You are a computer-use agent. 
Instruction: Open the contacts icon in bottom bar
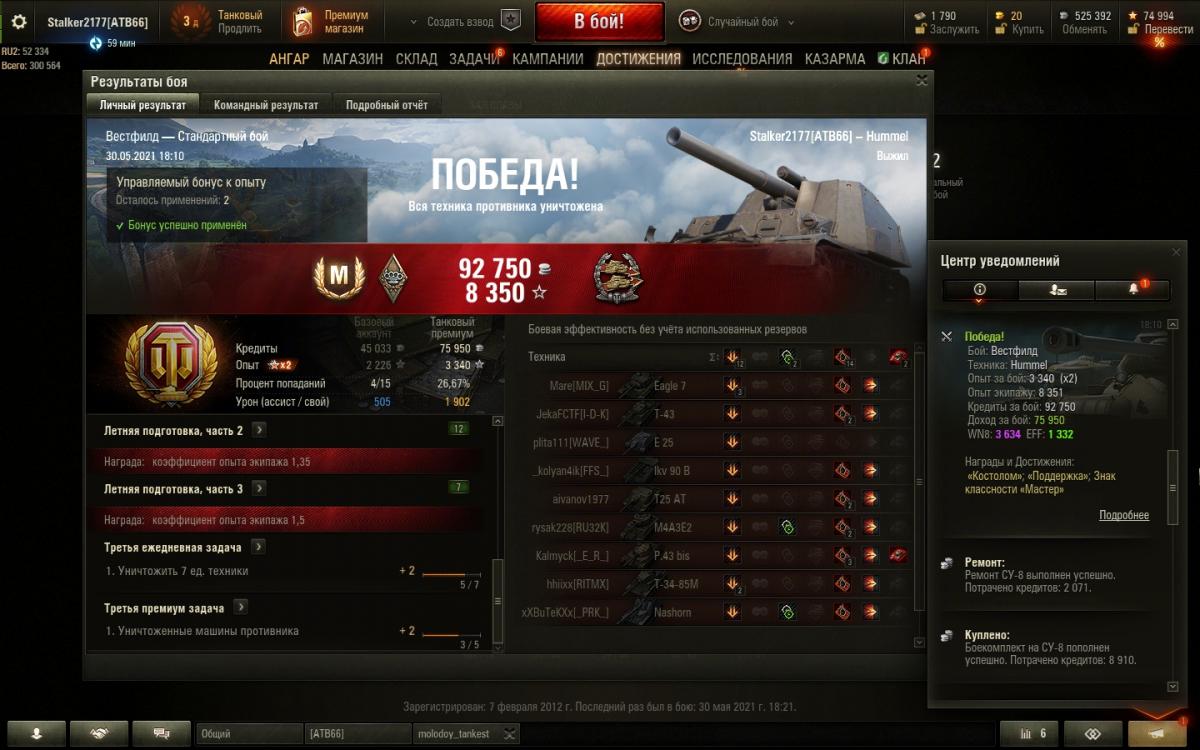click(x=36, y=734)
